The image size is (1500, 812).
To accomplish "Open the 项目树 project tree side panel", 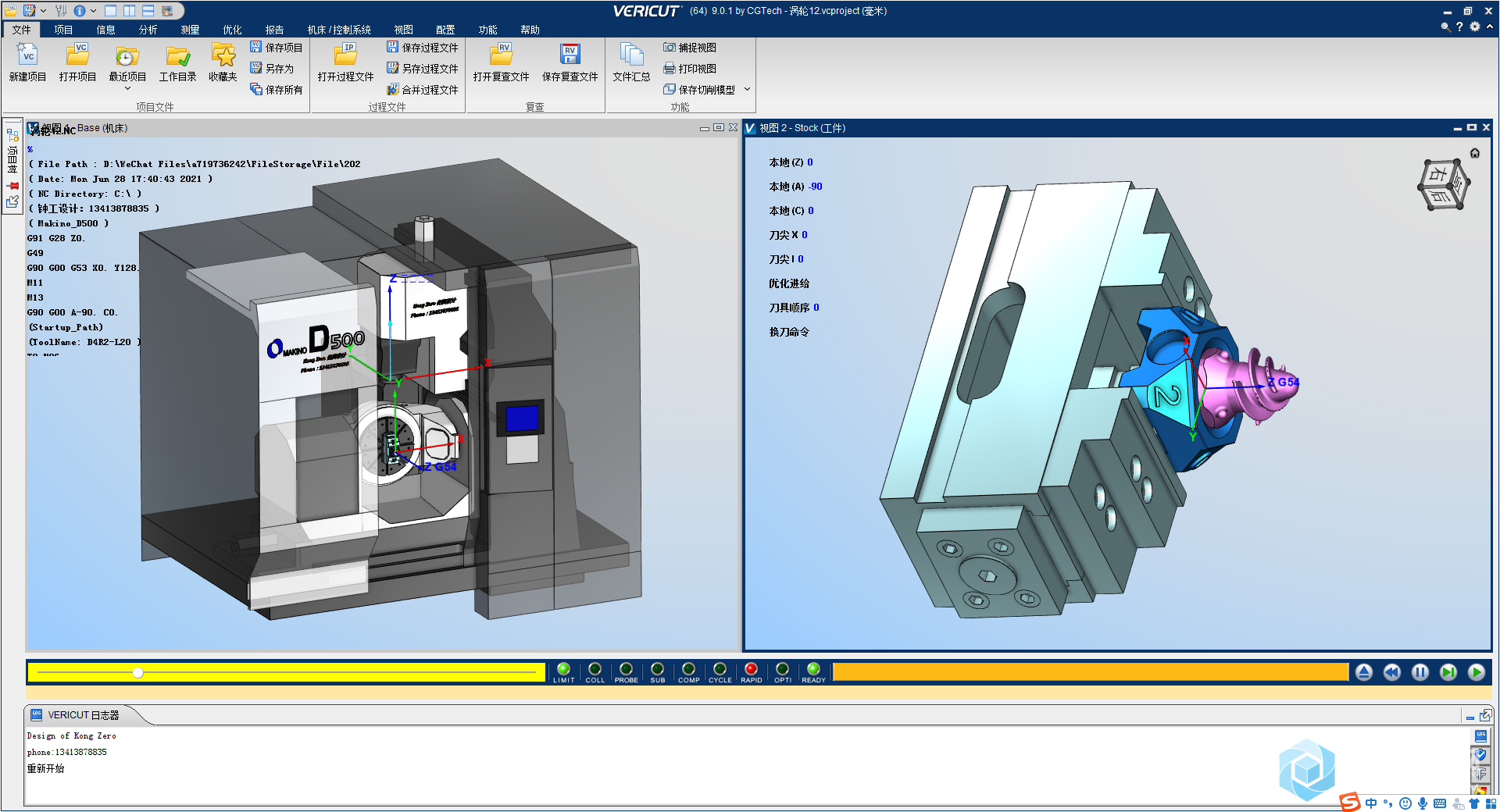I will coord(12,159).
